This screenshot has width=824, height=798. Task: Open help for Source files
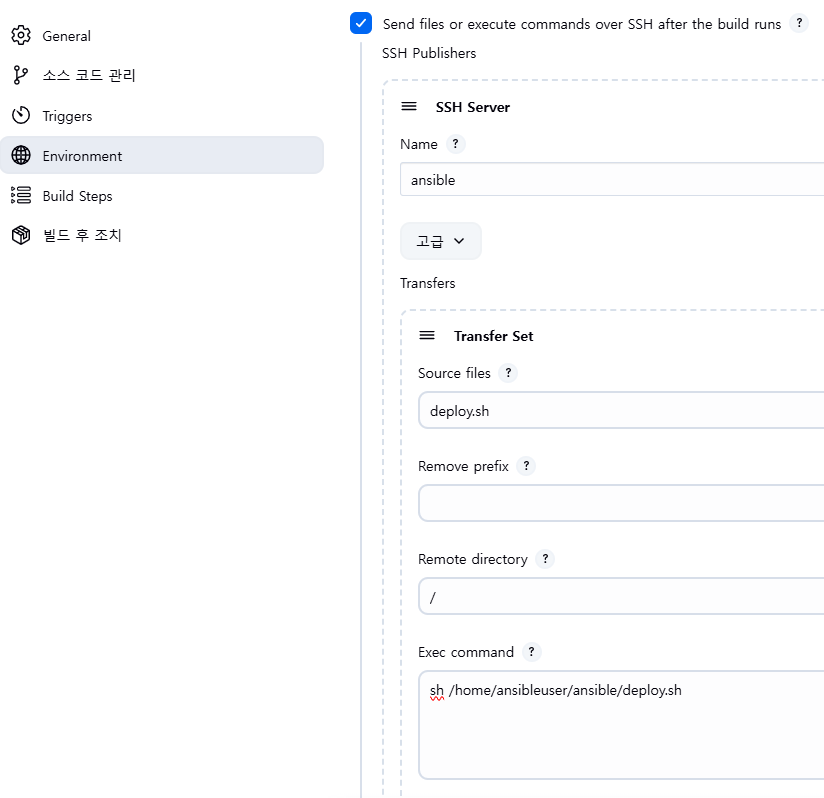tap(508, 372)
